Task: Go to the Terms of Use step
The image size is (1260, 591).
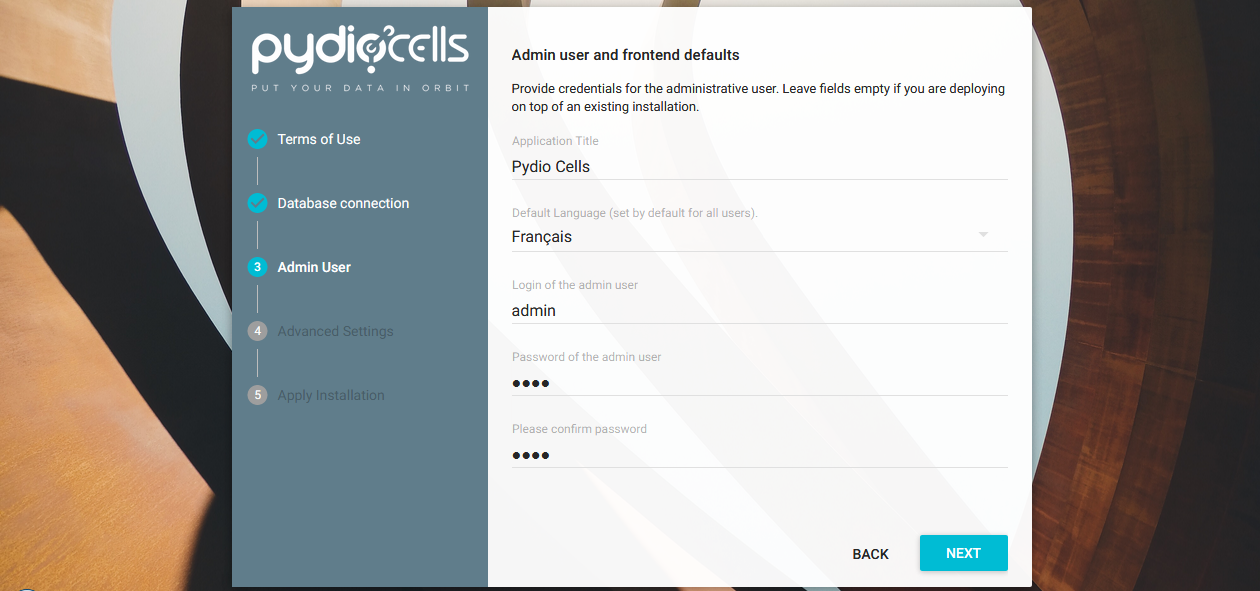Action: coord(319,139)
